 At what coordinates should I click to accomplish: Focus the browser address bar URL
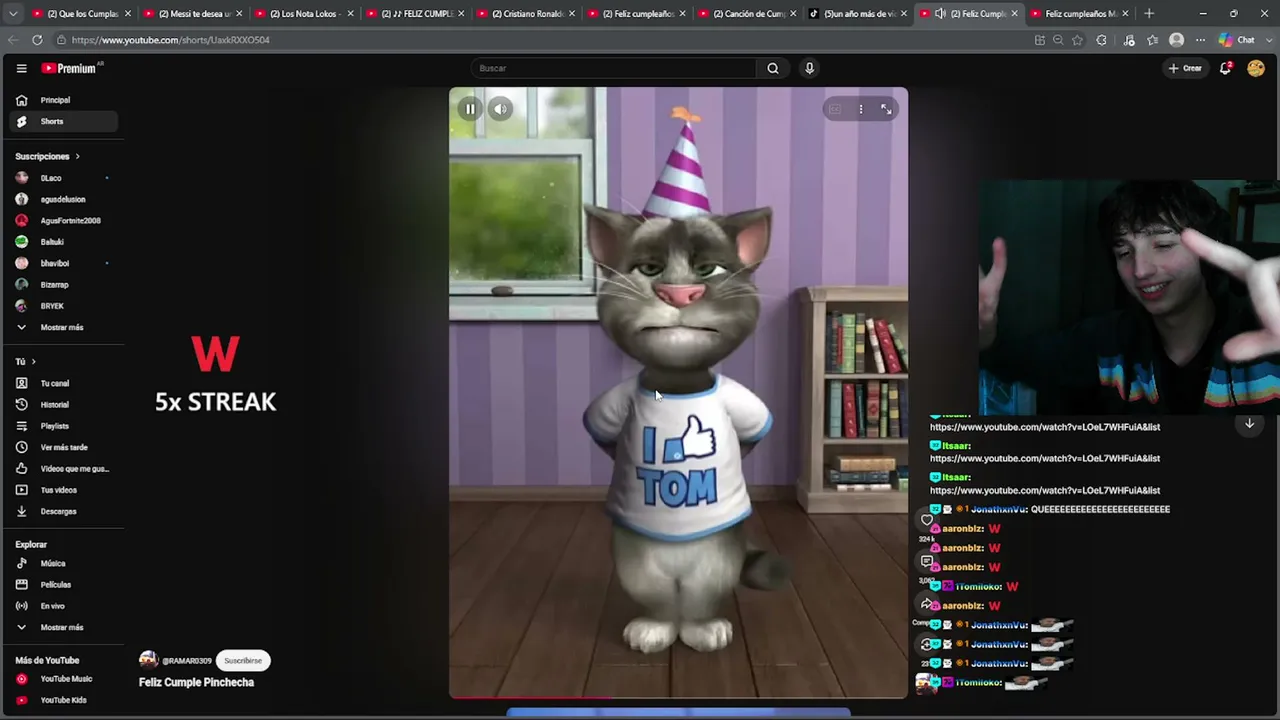coord(170,40)
